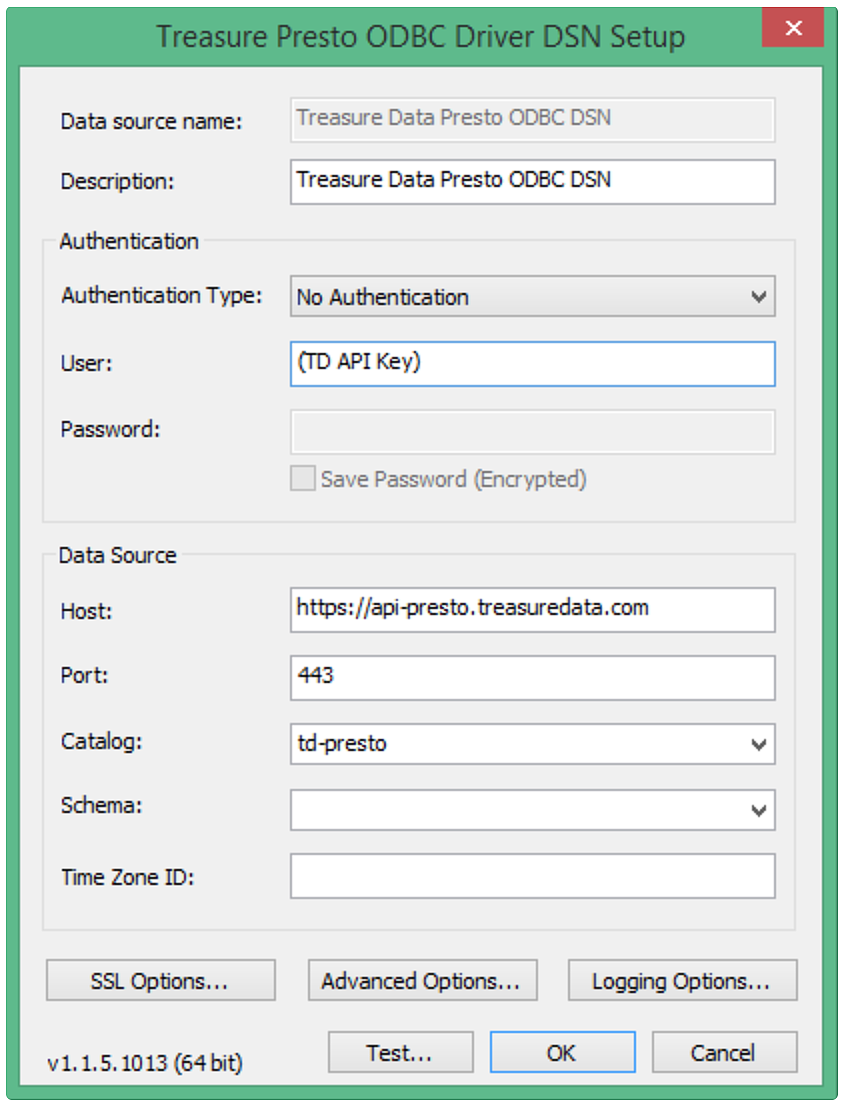Click the Data source name field
The image size is (844, 1106).
(532, 120)
